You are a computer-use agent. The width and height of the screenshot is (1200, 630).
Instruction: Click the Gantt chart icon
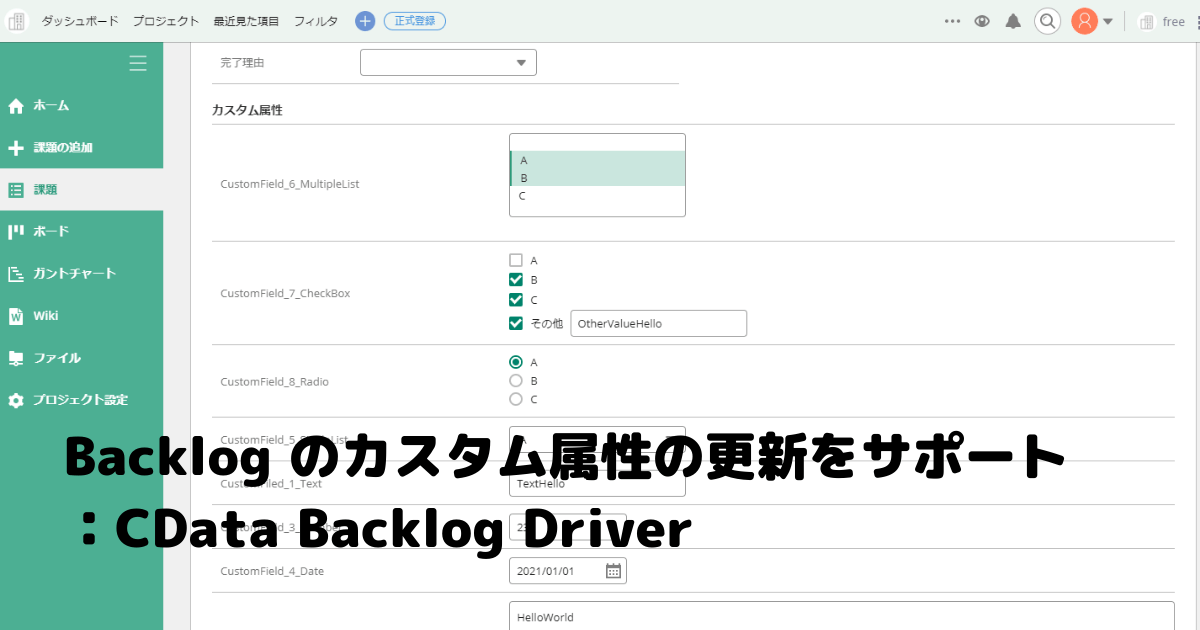pyautogui.click(x=15, y=274)
